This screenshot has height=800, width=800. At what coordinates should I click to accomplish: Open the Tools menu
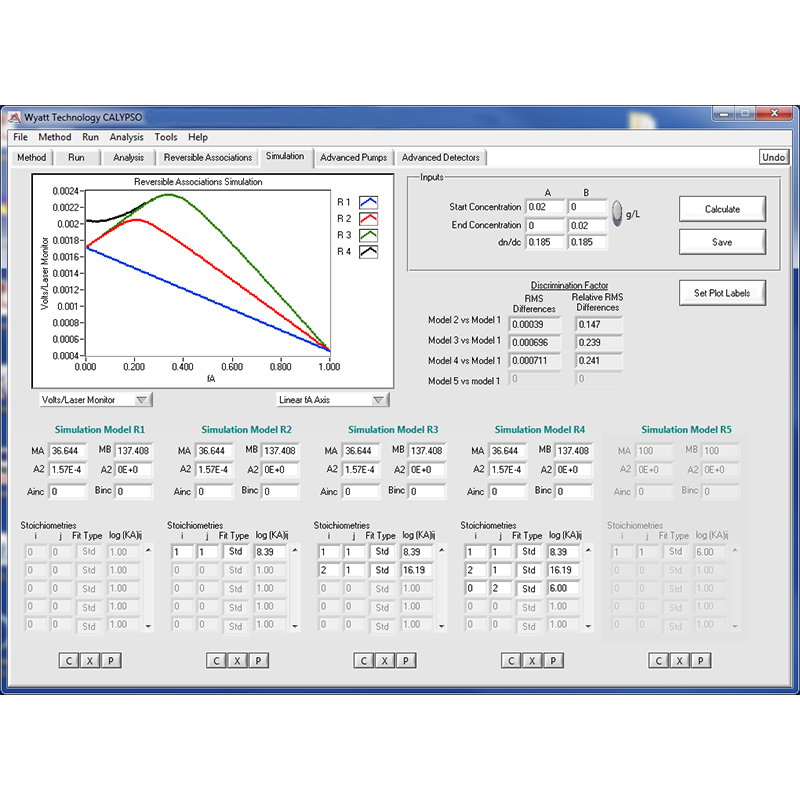click(166, 137)
